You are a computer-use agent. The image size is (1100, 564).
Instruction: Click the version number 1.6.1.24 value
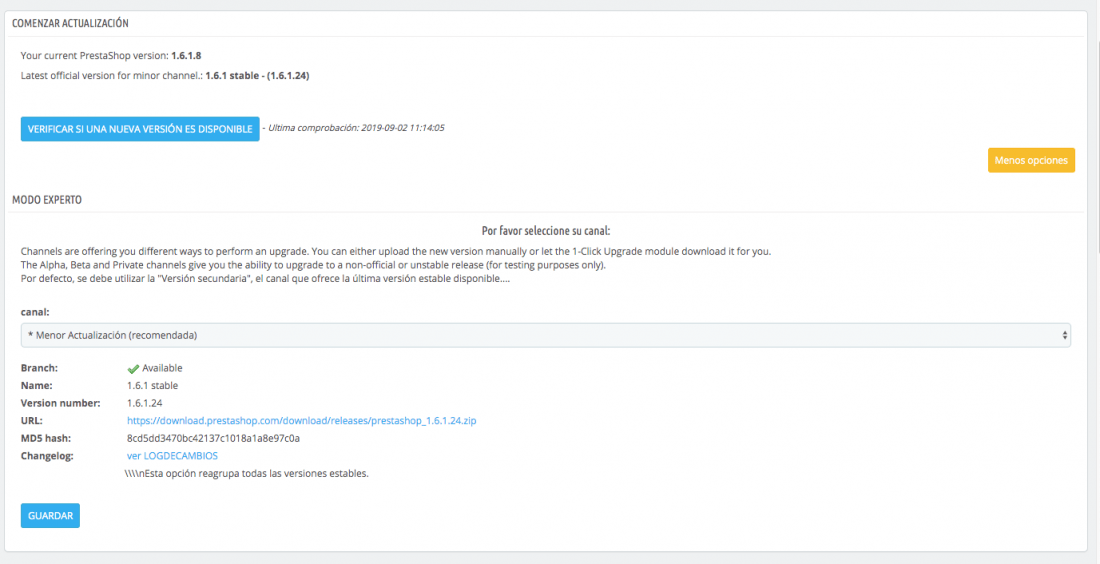click(x=145, y=403)
